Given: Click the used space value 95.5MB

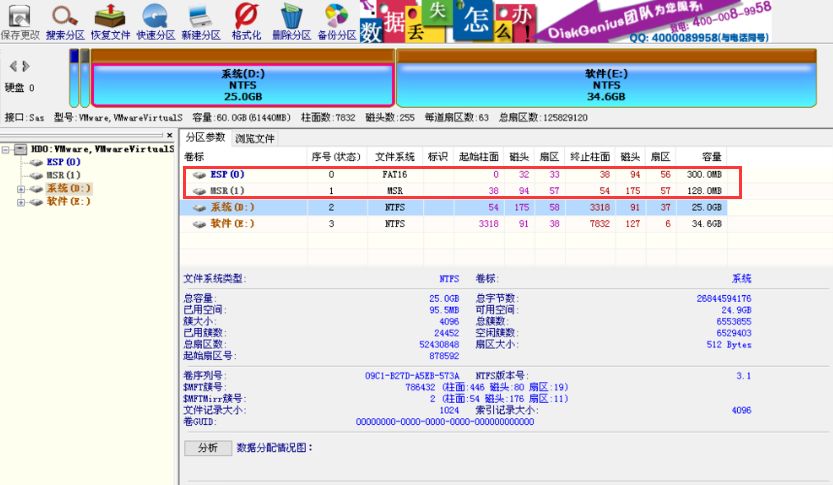Looking at the screenshot, I should (x=444, y=310).
